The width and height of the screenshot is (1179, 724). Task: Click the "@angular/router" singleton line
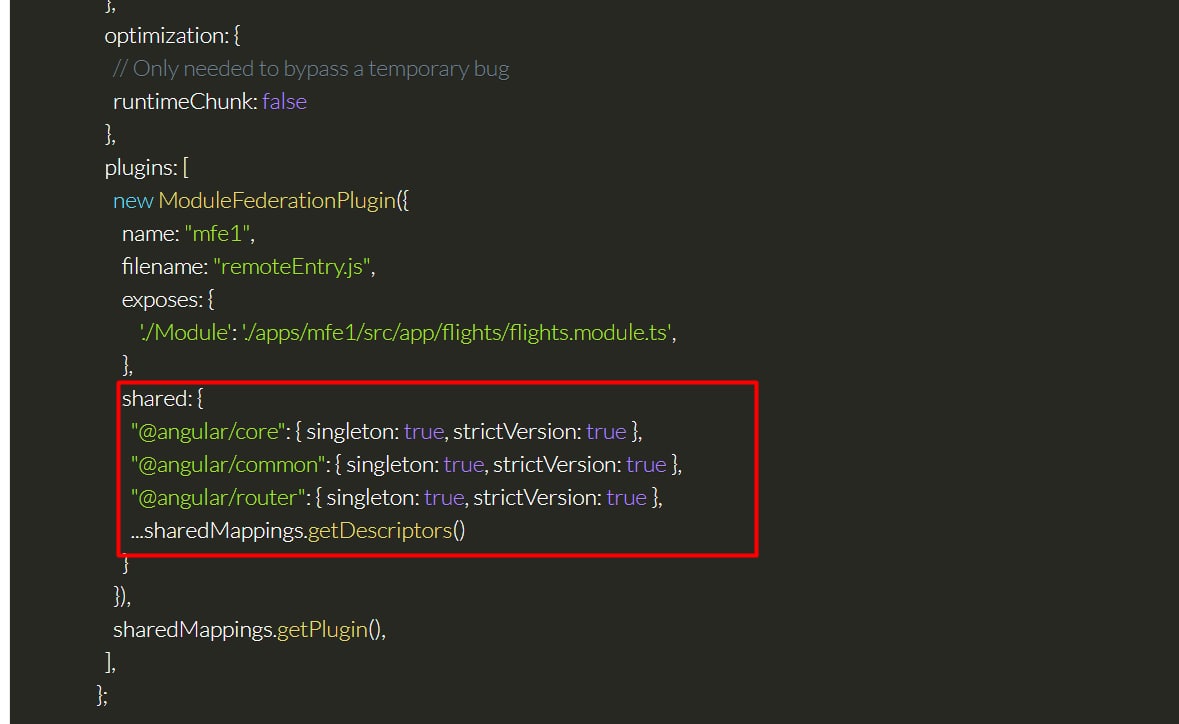pos(396,498)
